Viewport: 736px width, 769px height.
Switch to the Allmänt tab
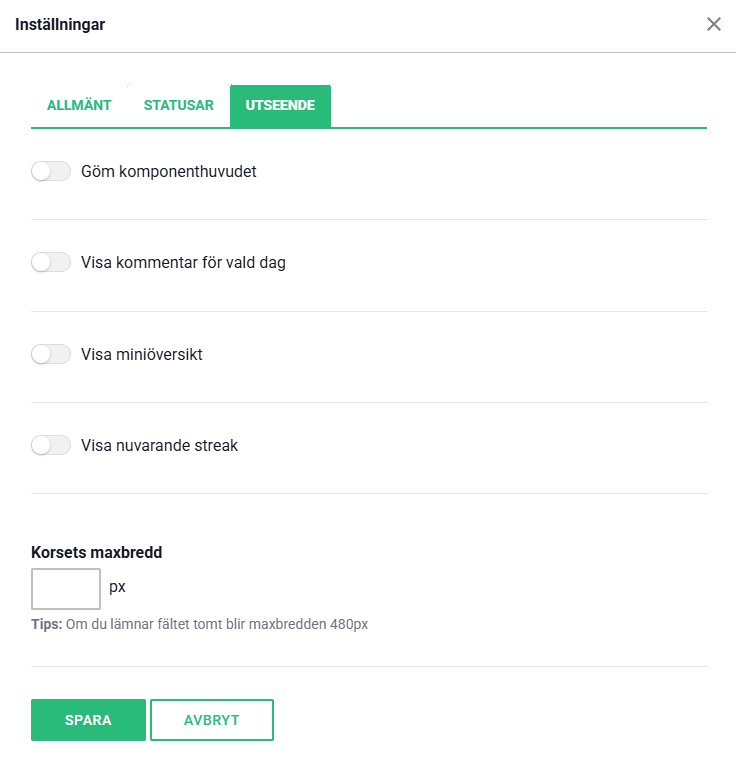79,105
